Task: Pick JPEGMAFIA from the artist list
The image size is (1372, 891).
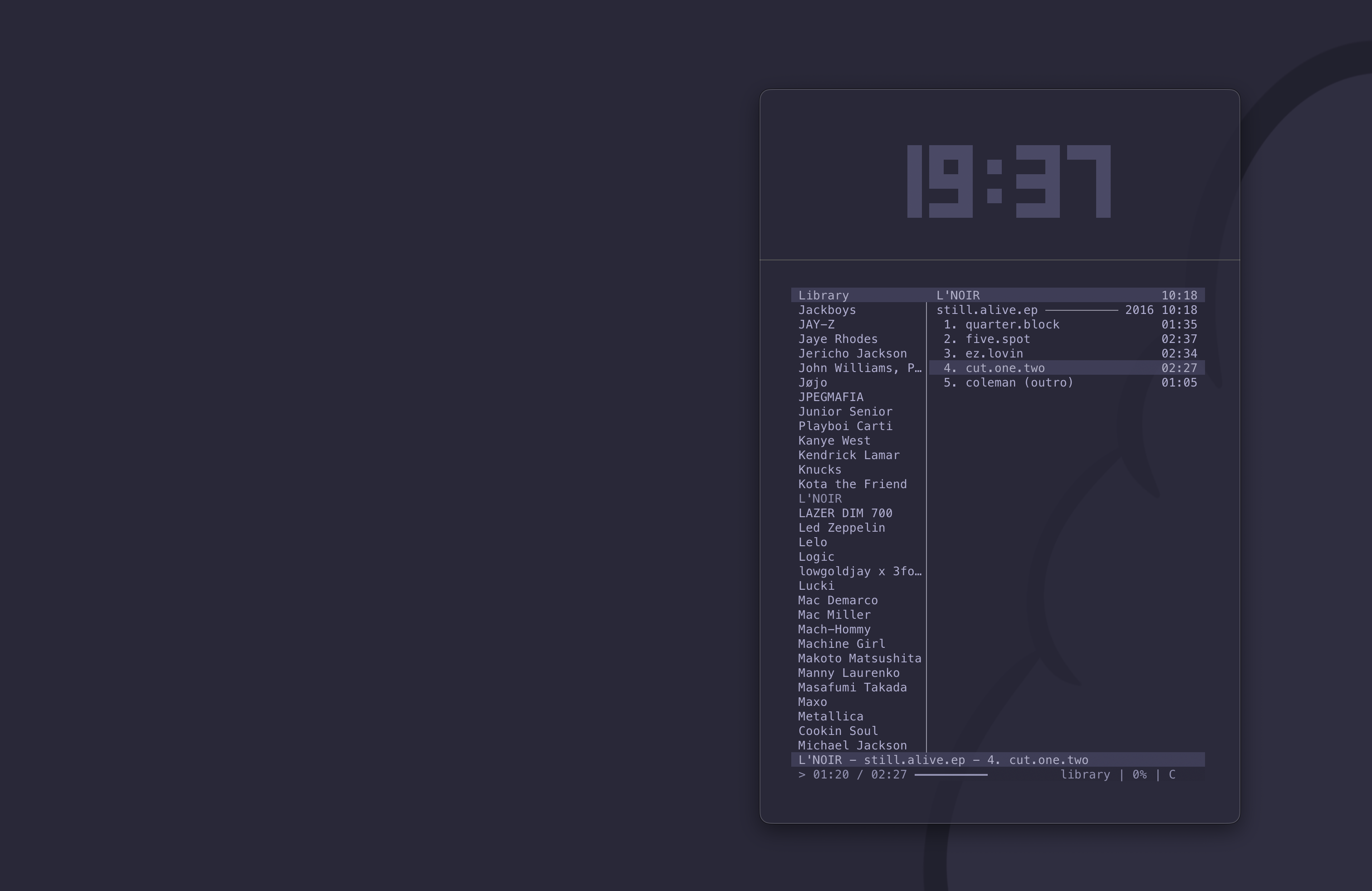Action: pos(831,397)
